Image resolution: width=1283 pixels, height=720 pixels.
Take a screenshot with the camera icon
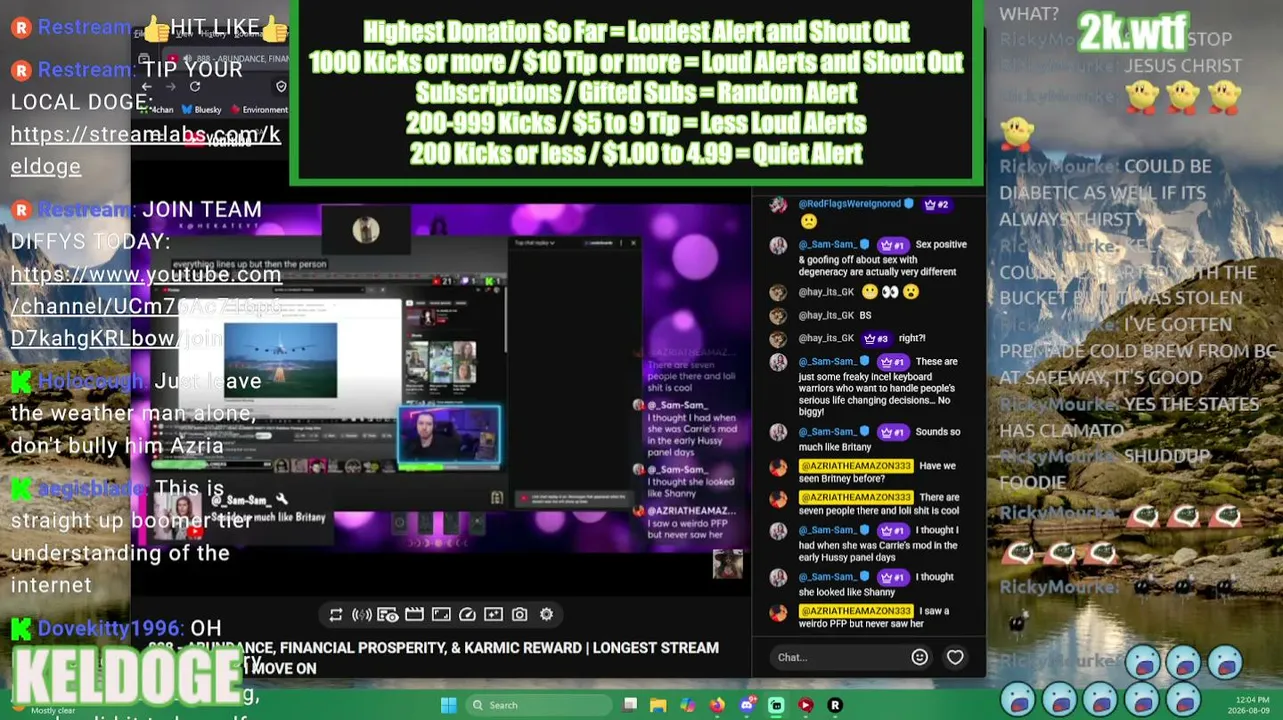(520, 615)
